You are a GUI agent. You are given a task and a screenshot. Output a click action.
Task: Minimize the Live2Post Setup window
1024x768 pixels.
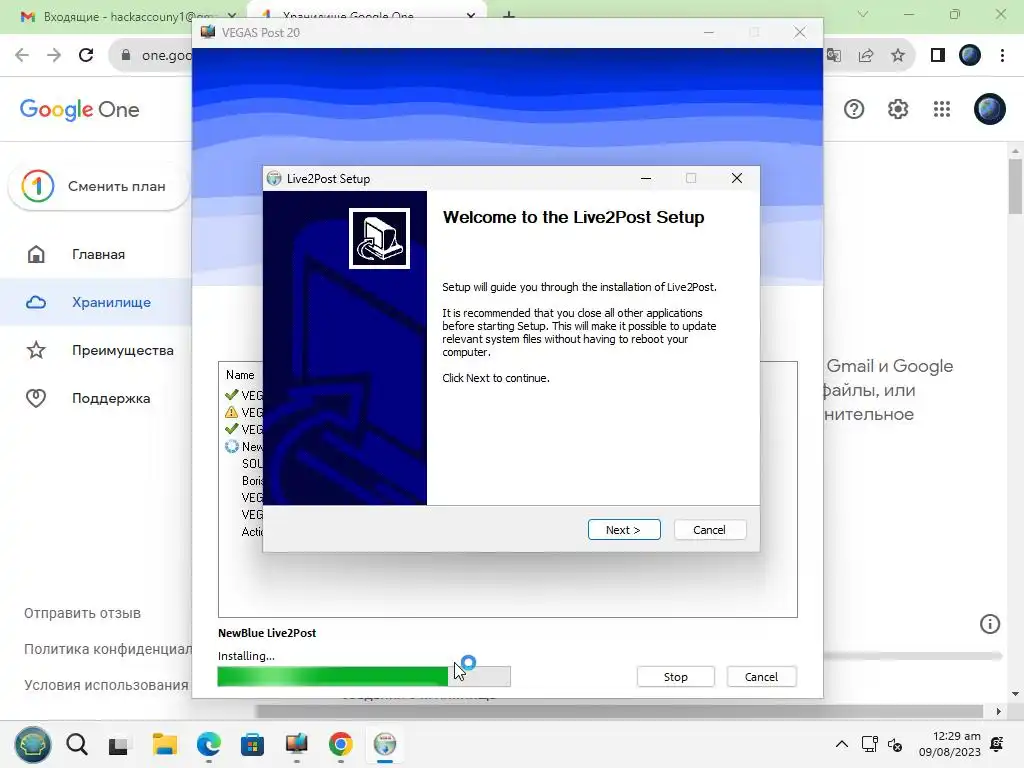646,178
